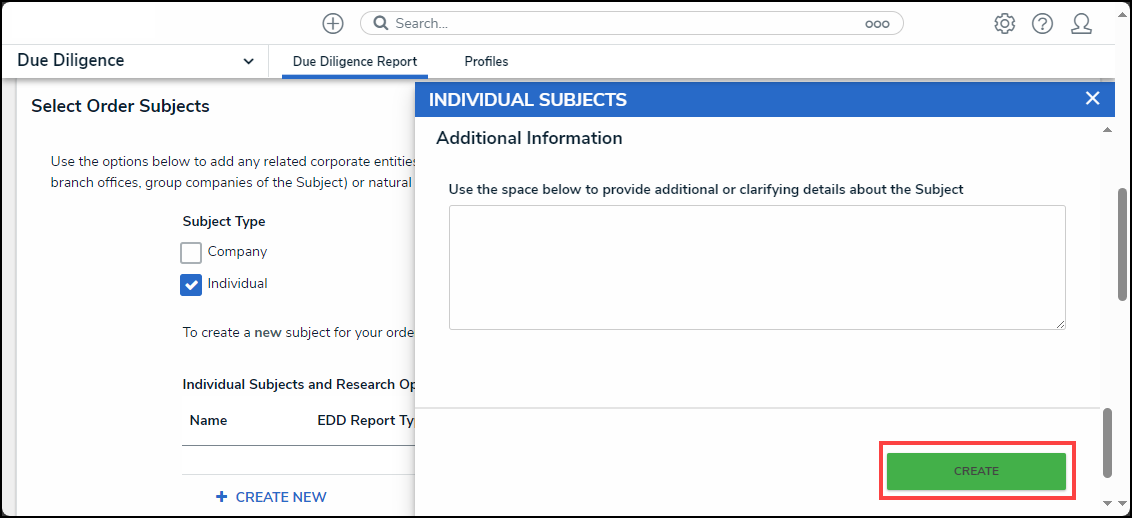Check the Company subject type checkbox
The width and height of the screenshot is (1132, 518).
coord(191,253)
